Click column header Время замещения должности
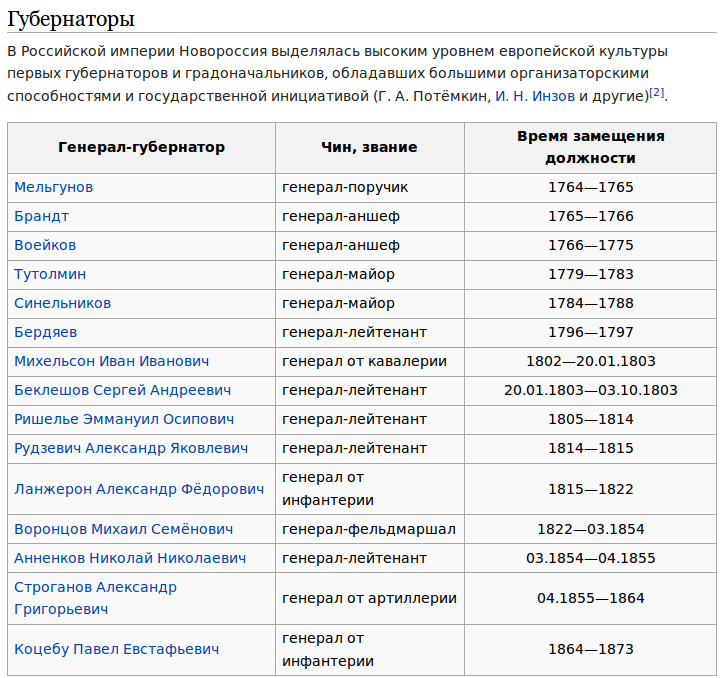Image resolution: width=722 pixels, height=678 pixels. (x=591, y=147)
